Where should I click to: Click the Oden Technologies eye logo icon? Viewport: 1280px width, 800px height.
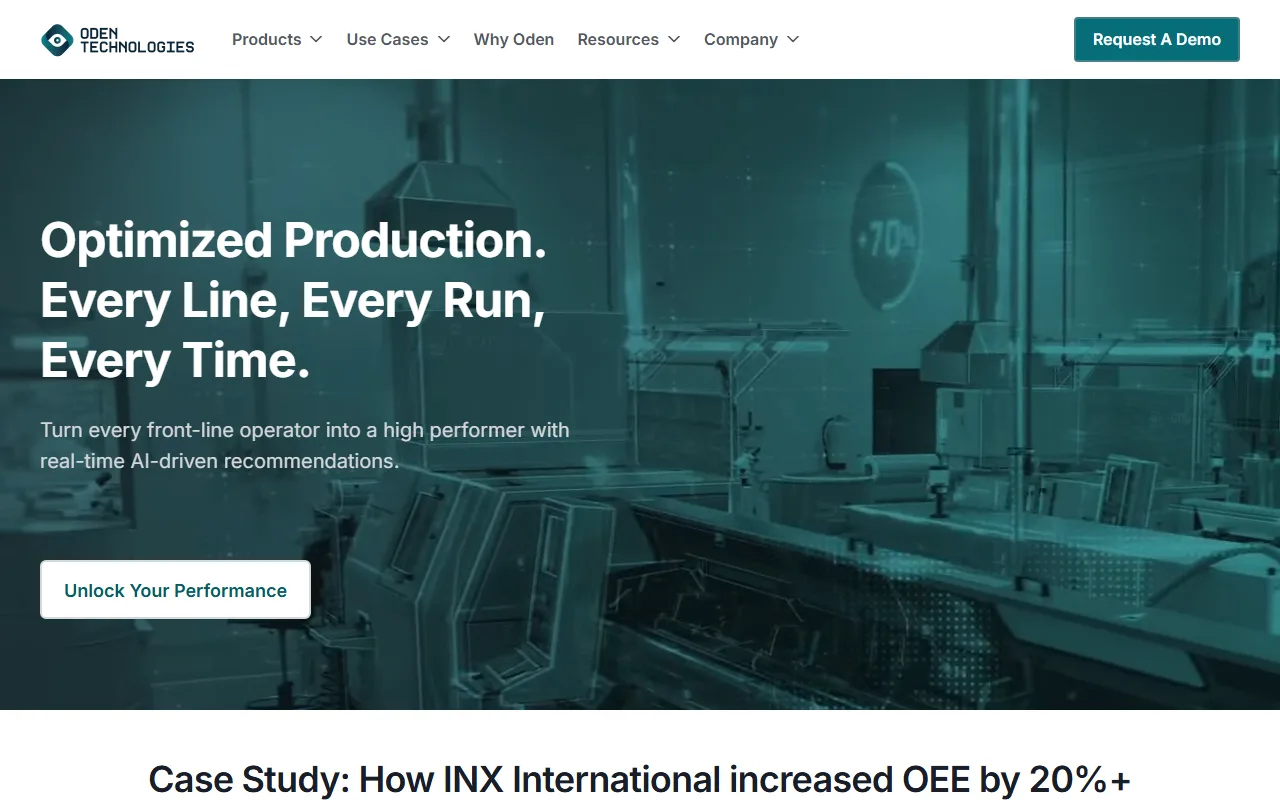(x=57, y=40)
